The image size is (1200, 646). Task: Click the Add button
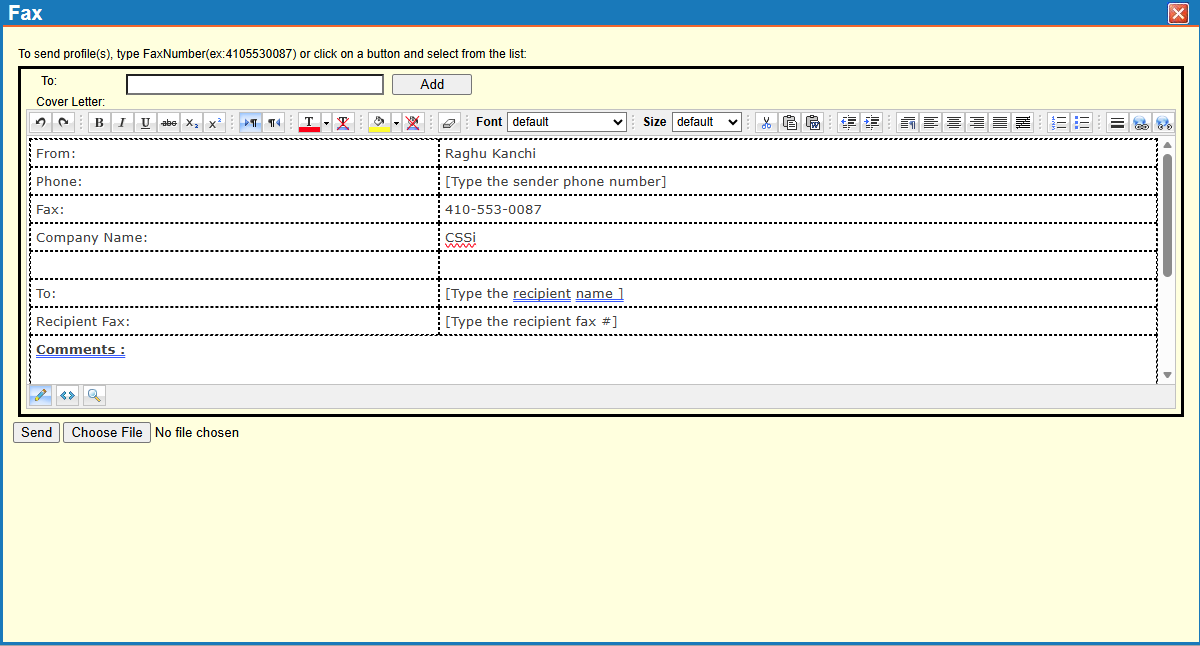(432, 84)
